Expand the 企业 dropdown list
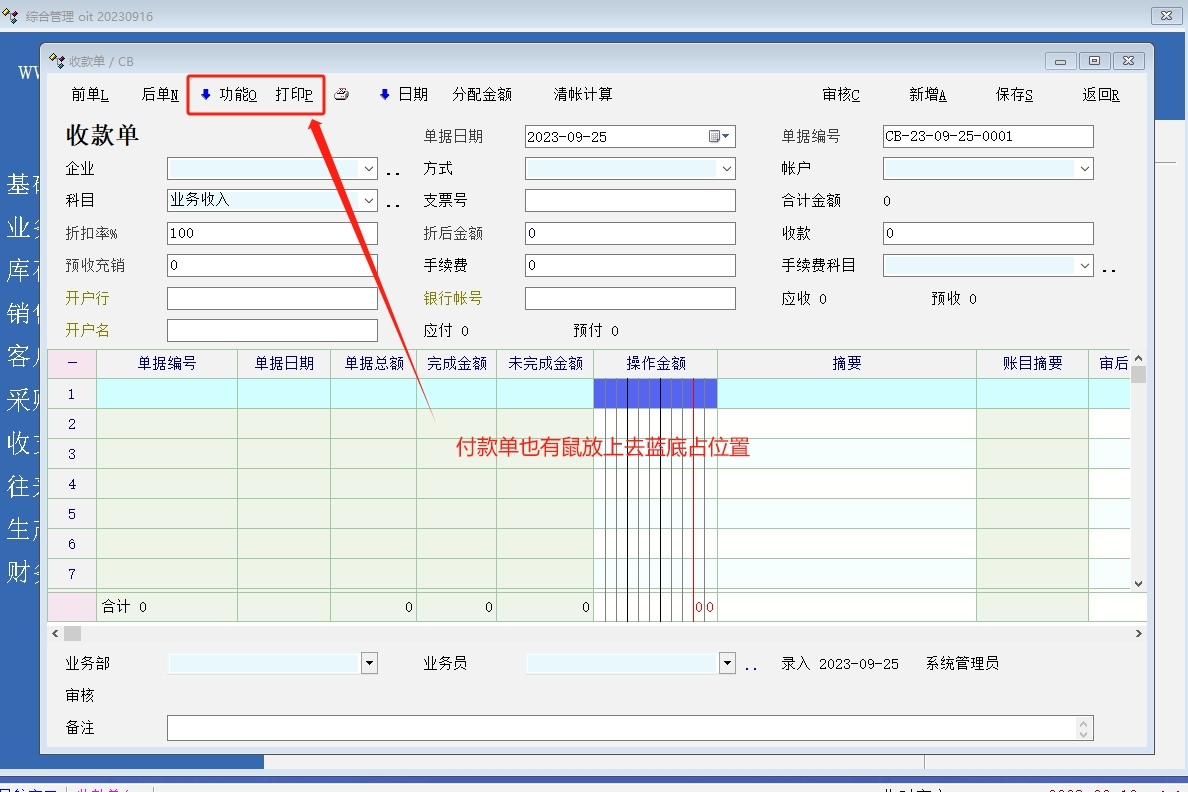1188x792 pixels. 369,169
